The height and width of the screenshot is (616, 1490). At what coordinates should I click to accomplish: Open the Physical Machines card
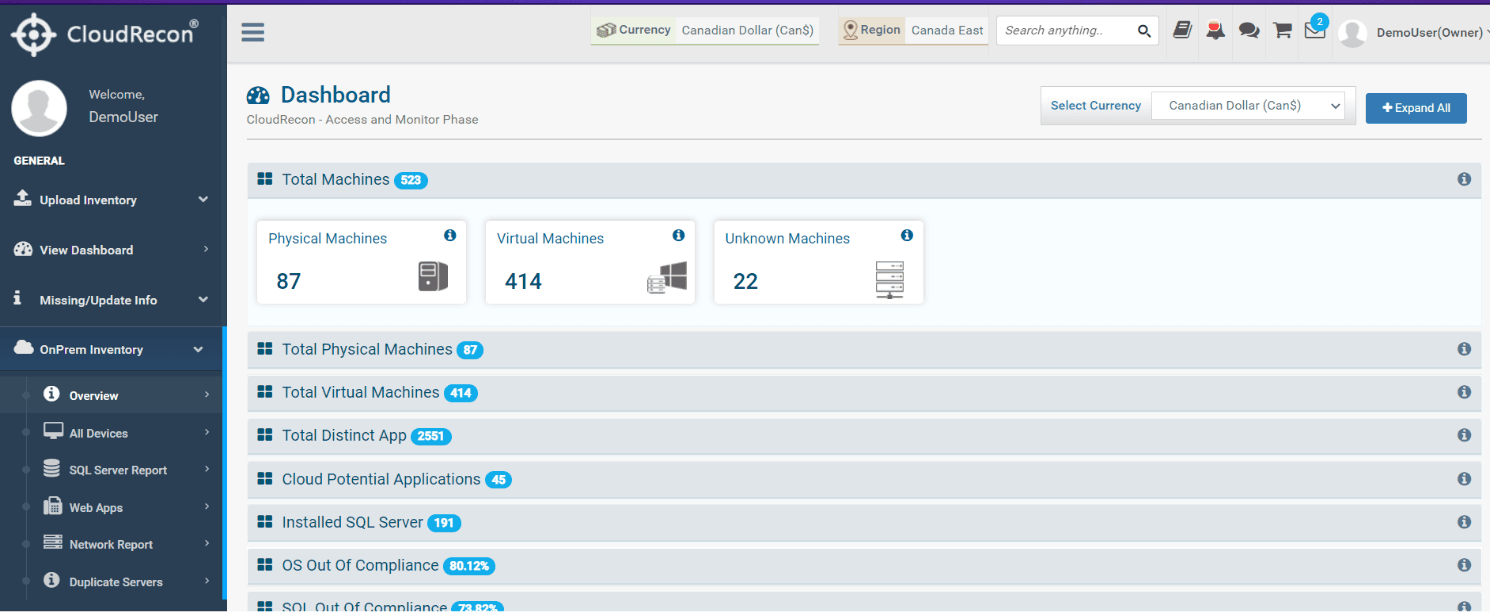[362, 262]
